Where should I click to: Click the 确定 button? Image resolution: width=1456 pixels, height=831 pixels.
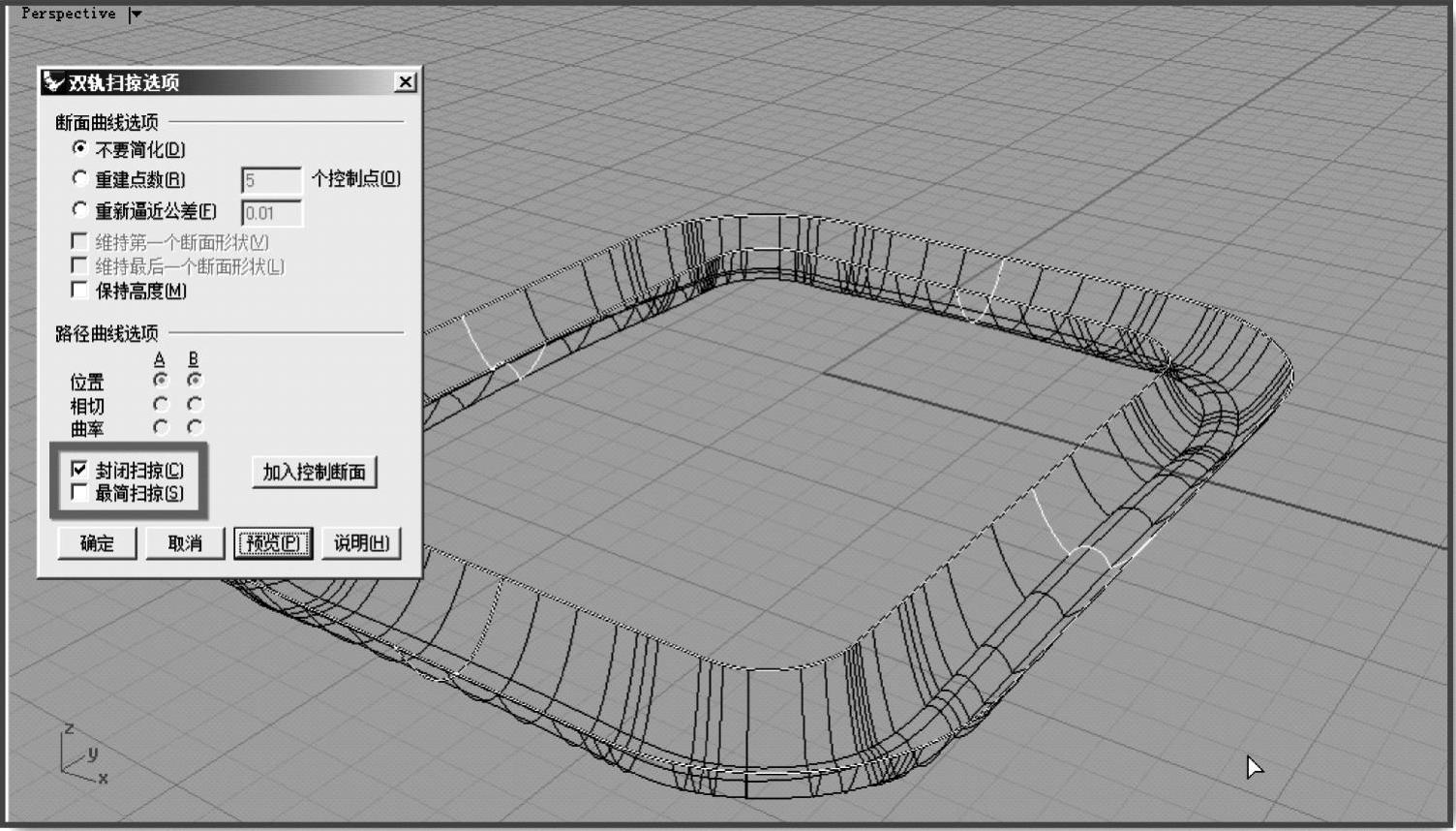pyautogui.click(x=97, y=543)
